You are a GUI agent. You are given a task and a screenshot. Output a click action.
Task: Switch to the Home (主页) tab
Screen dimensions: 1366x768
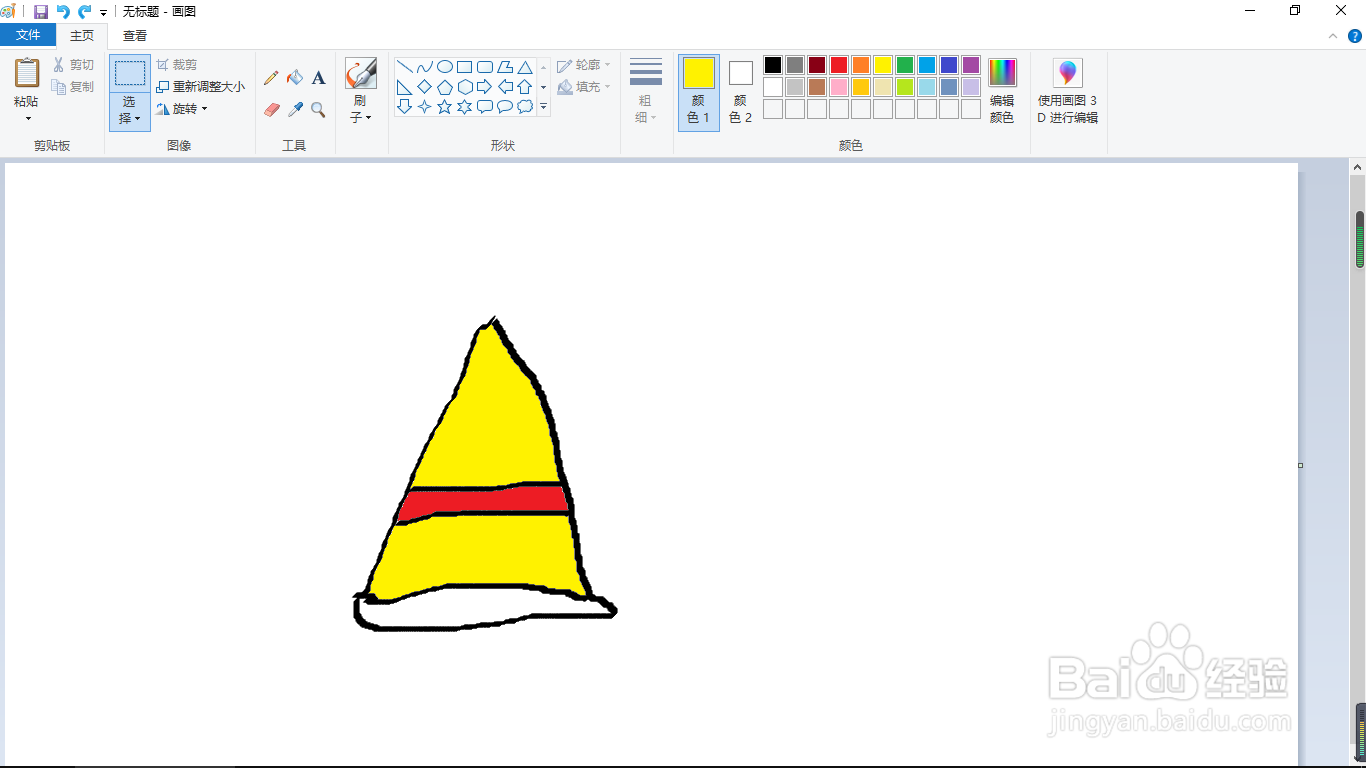82,35
